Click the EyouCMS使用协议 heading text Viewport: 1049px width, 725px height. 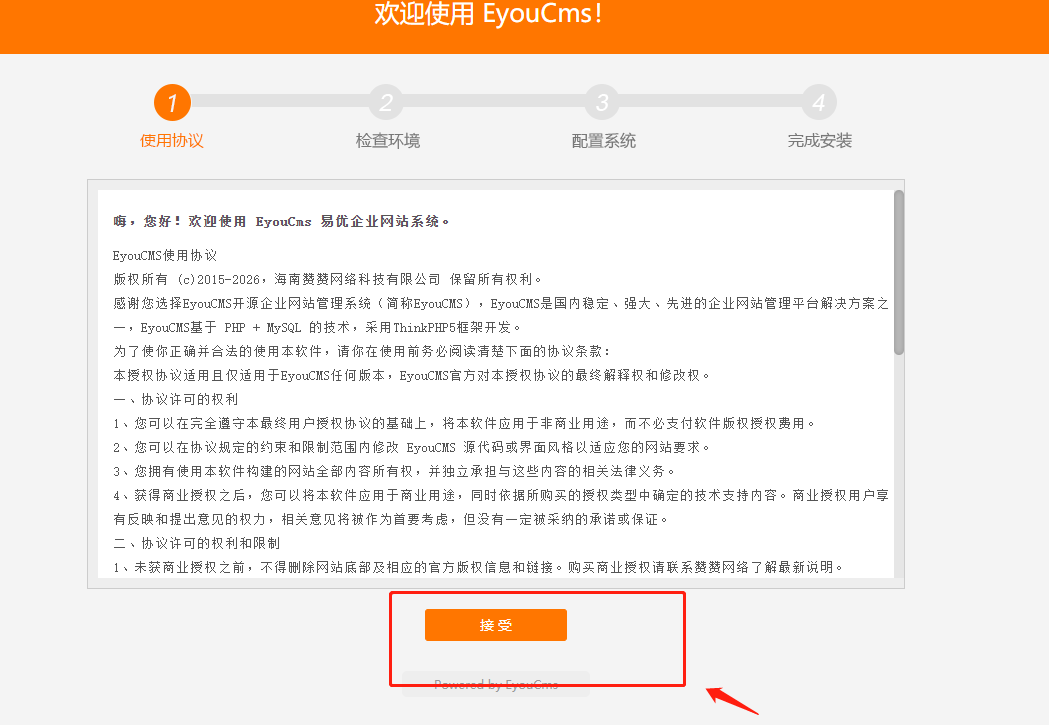pyautogui.click(x=165, y=255)
